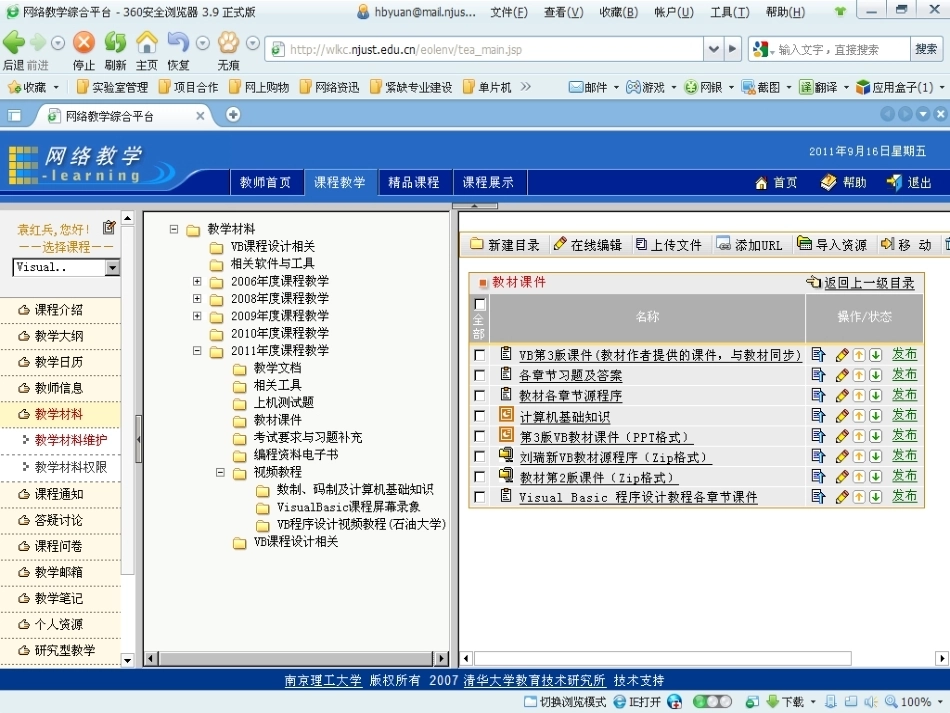Go to the browser Home page icon

pos(147,42)
